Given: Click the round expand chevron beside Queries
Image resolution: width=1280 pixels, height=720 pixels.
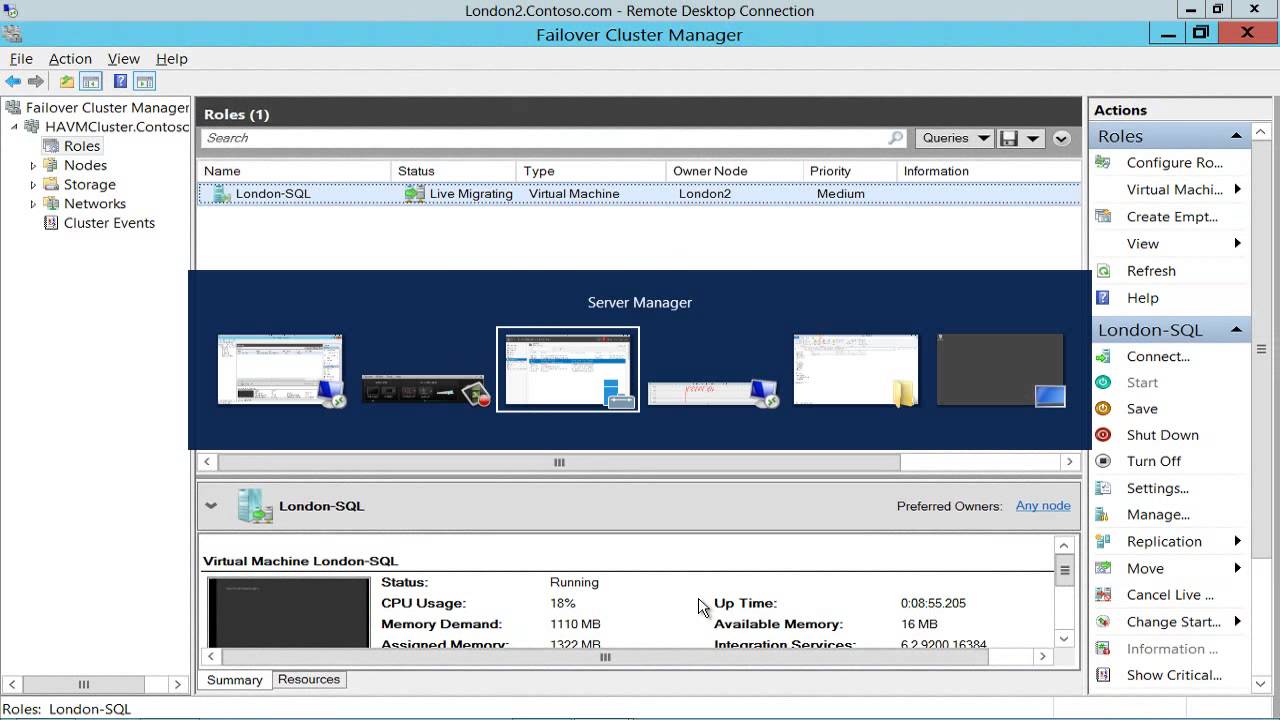Looking at the screenshot, I should (x=1061, y=139).
